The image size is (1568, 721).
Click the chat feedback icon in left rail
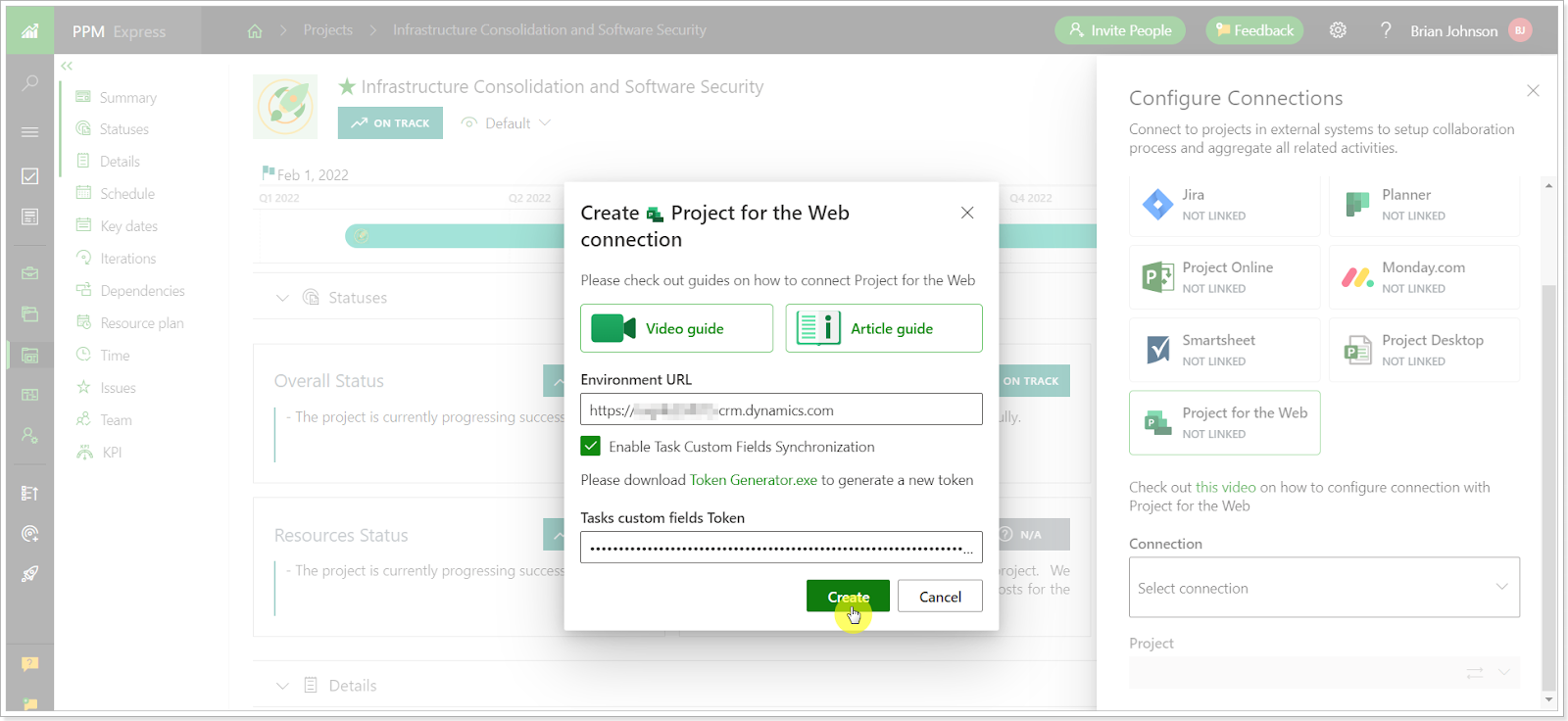tap(29, 663)
